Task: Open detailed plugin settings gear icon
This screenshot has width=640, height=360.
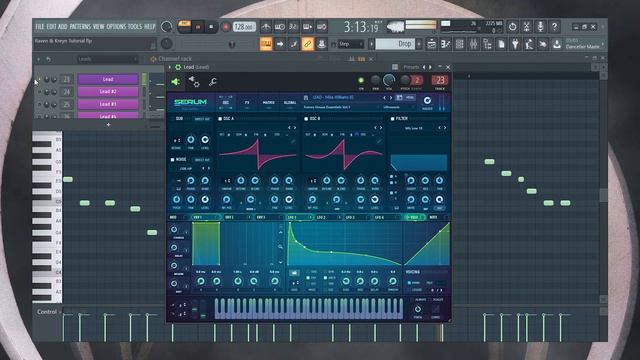Action: point(194,82)
